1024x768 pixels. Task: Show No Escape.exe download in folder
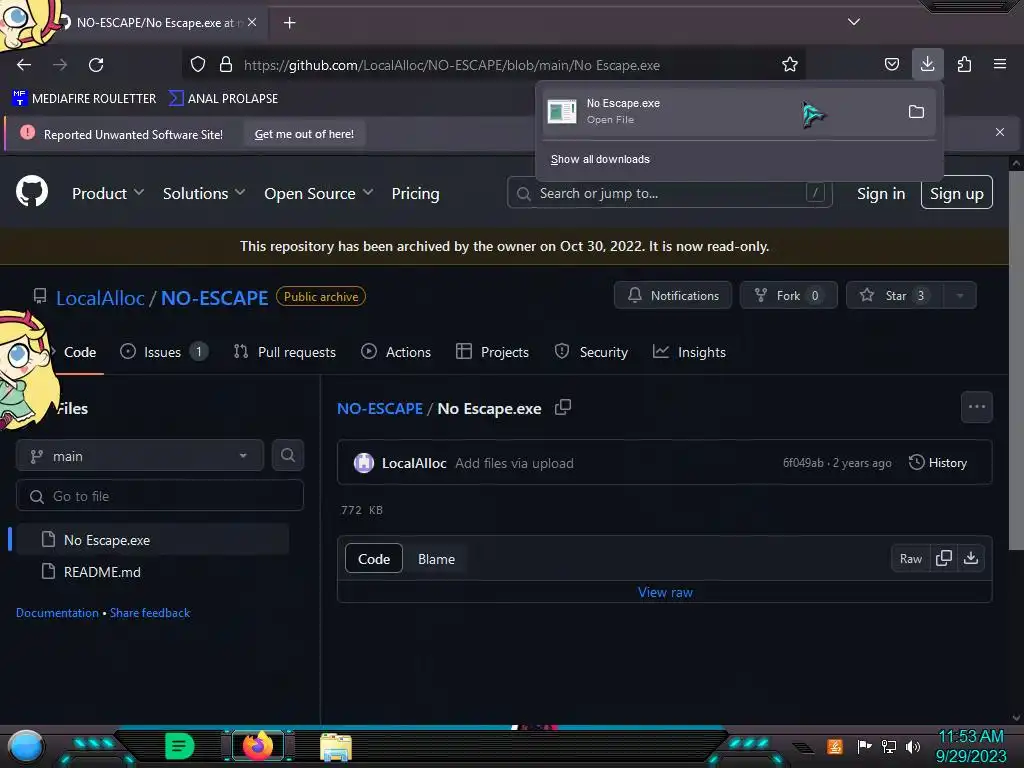point(916,112)
